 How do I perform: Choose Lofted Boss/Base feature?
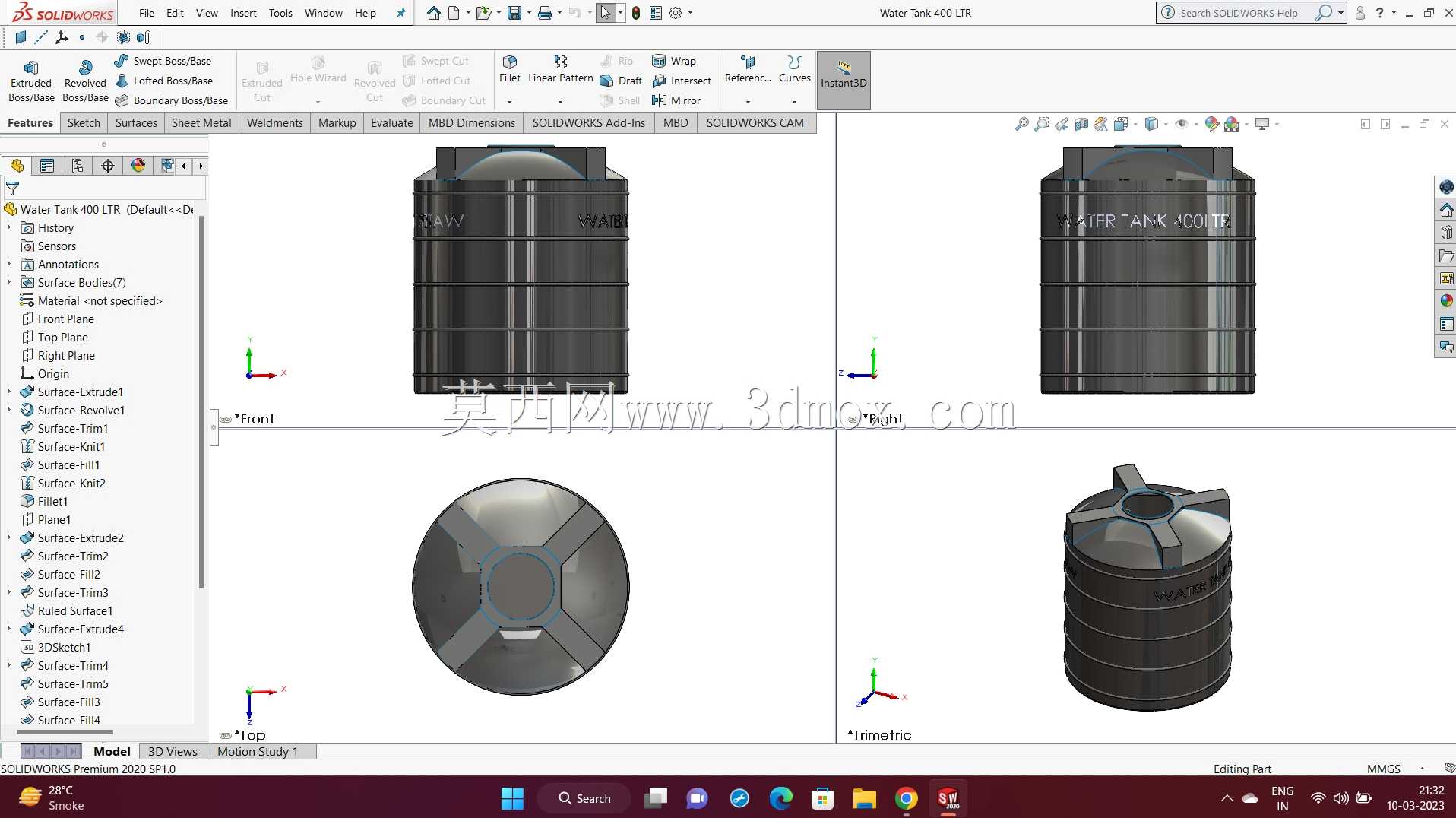click(163, 81)
